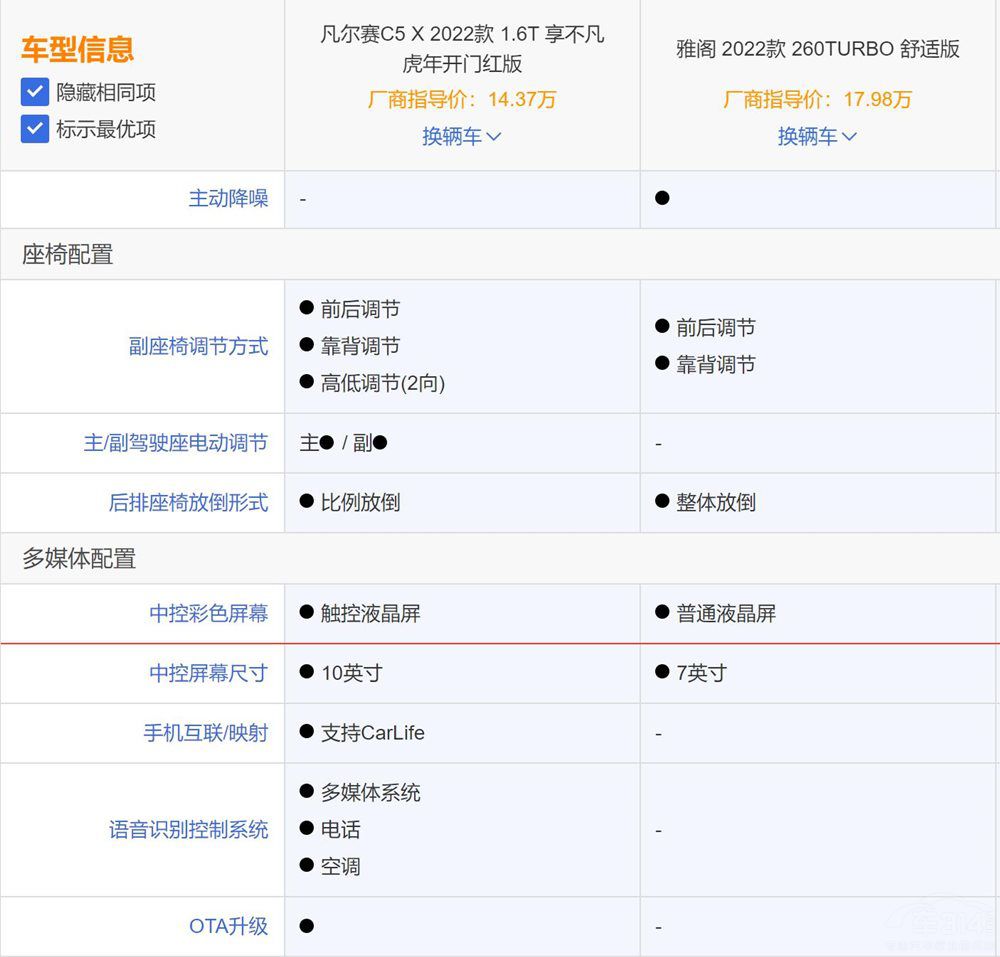Open 换辆车 dropdown under 凡尔赛C5 X
1000x957 pixels.
(461, 136)
